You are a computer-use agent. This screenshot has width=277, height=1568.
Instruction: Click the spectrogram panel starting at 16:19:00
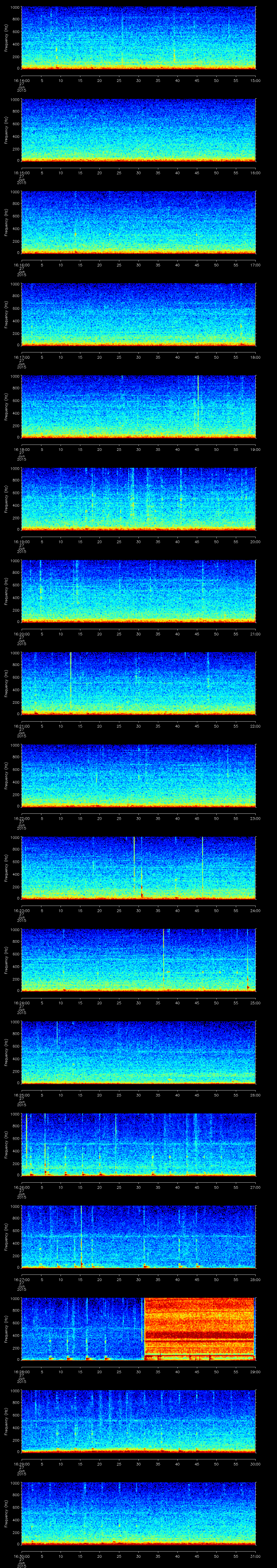pos(138,499)
